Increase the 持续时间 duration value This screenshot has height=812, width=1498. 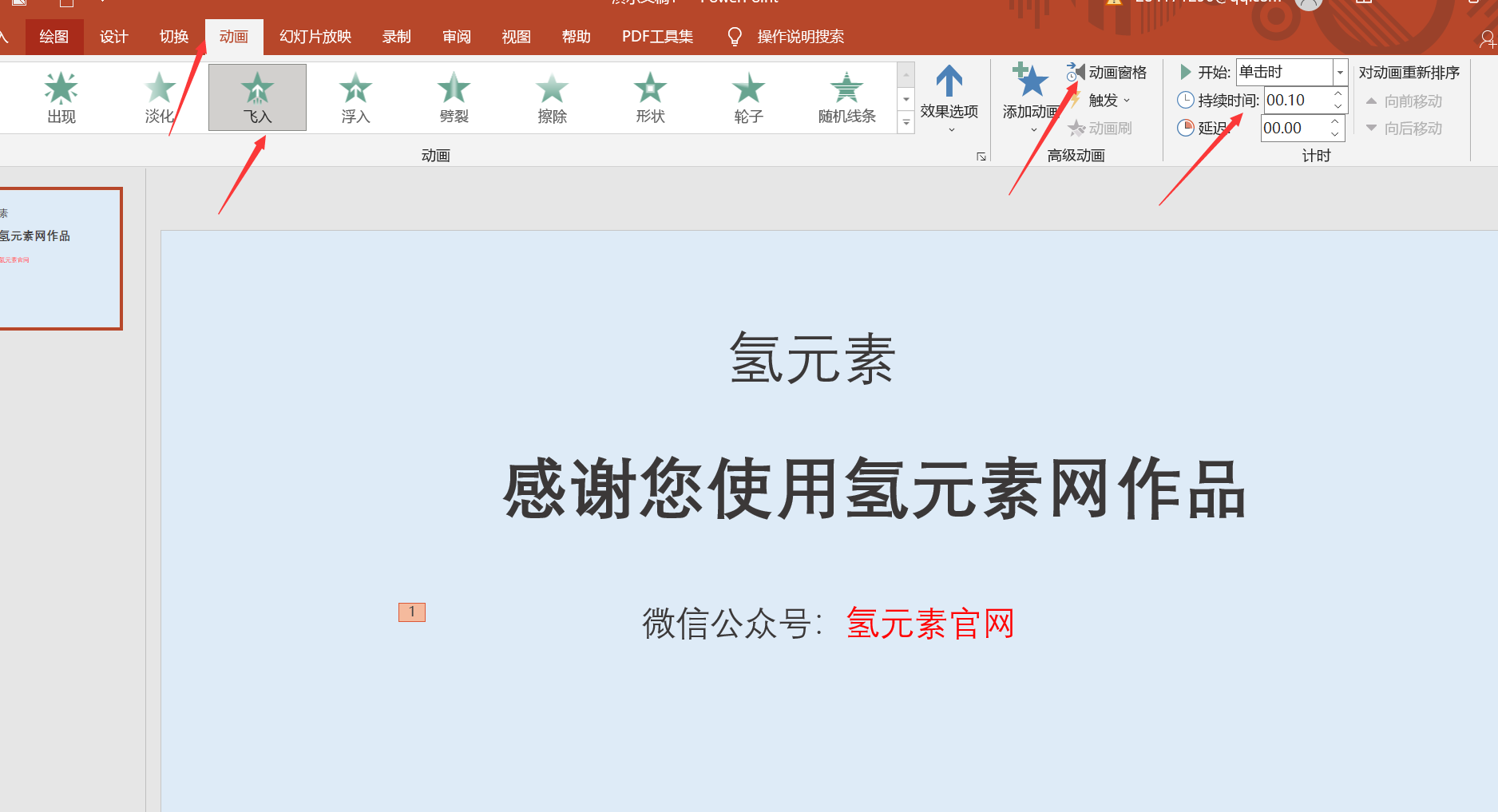pyautogui.click(x=1338, y=94)
